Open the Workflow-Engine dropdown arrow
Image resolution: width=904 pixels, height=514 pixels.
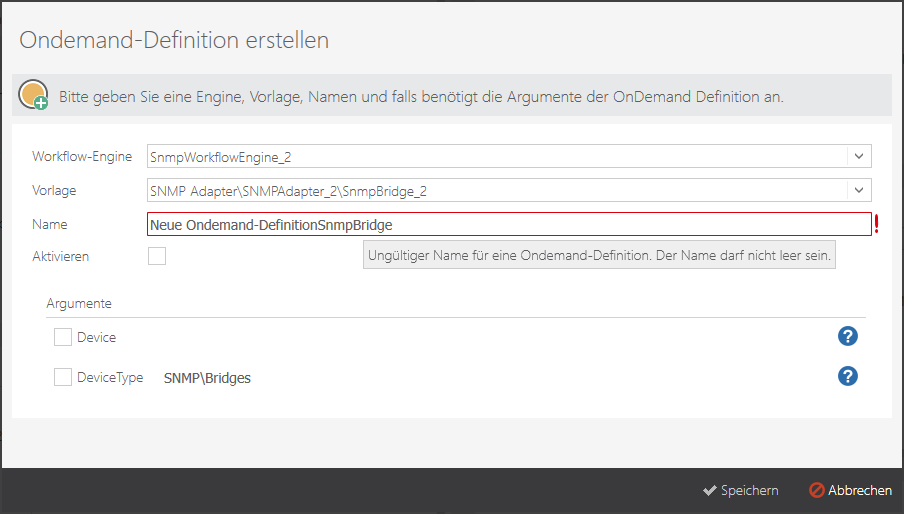click(x=859, y=156)
